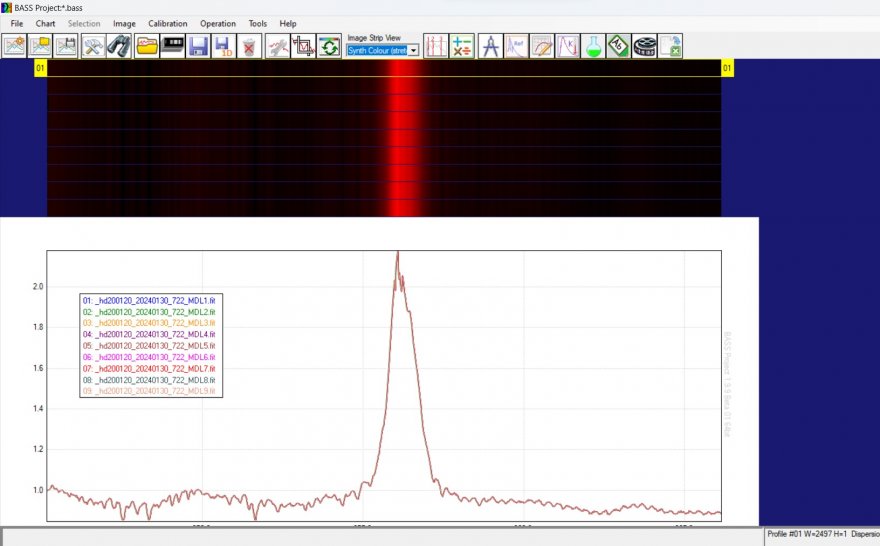Click the drawing compass measure icon
The image size is (880, 546).
click(490, 46)
